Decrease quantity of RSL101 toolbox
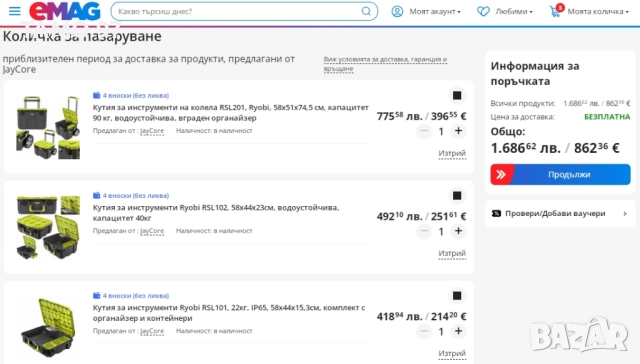This screenshot has width=640, height=364. (424, 331)
